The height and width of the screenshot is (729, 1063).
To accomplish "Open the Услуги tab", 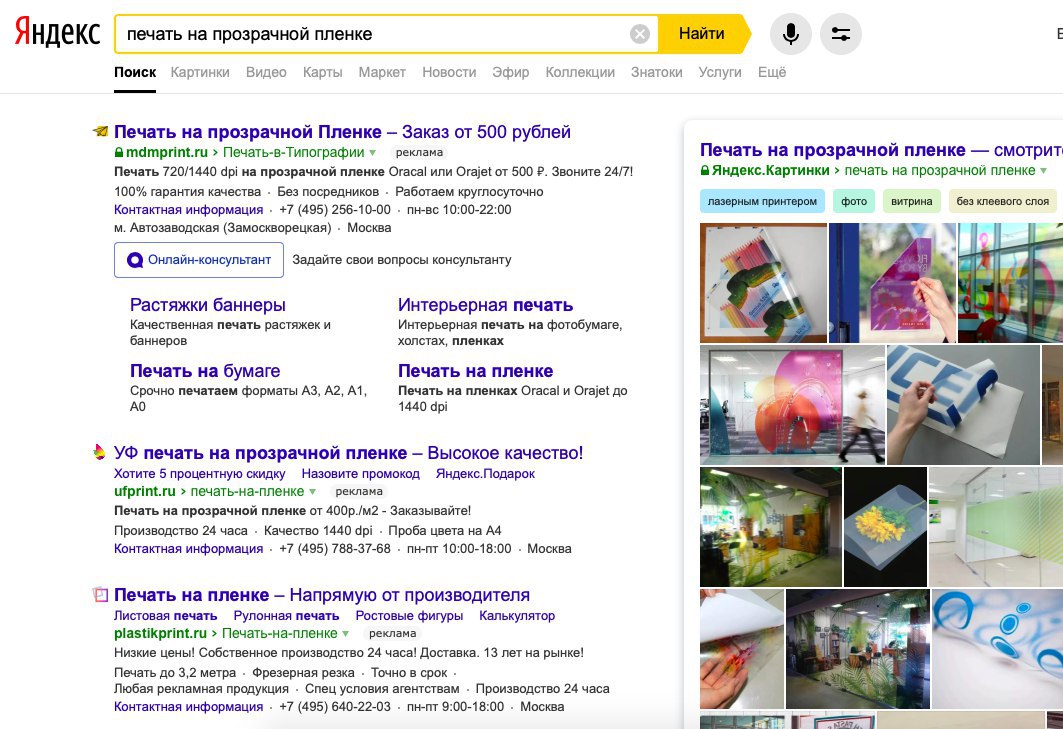I will tap(720, 72).
